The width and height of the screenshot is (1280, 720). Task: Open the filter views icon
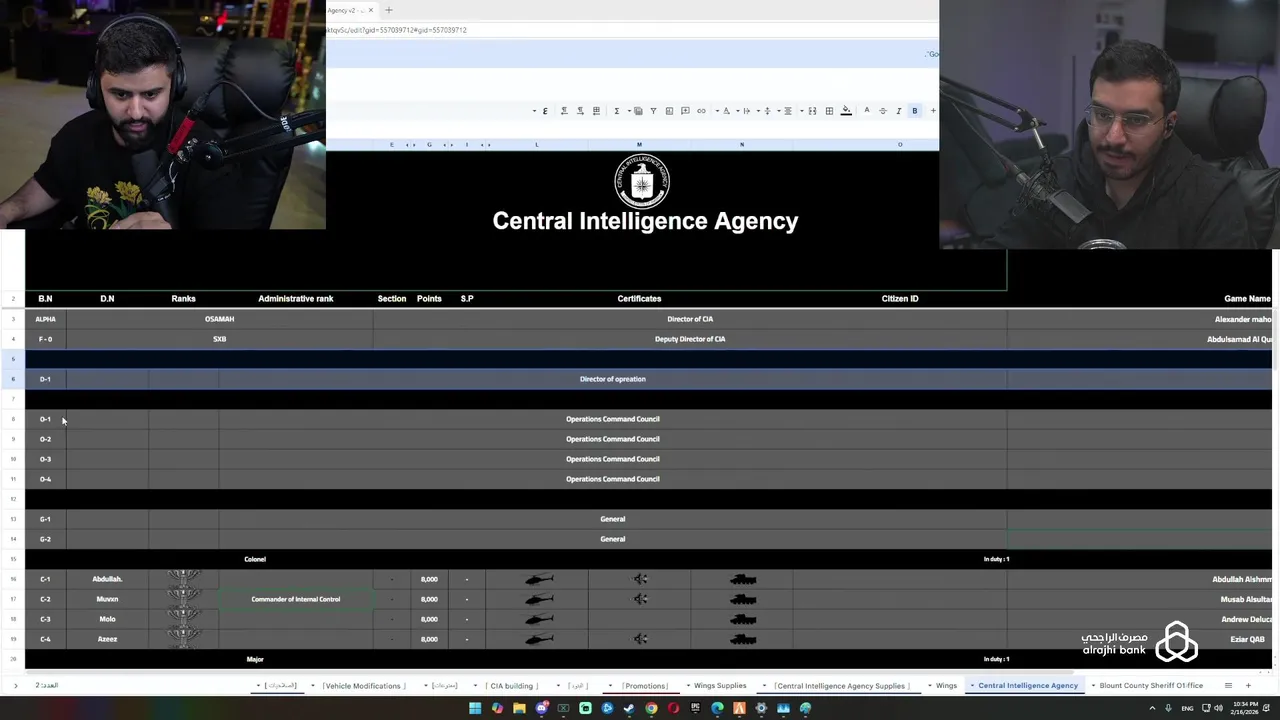pyautogui.click(x=638, y=111)
